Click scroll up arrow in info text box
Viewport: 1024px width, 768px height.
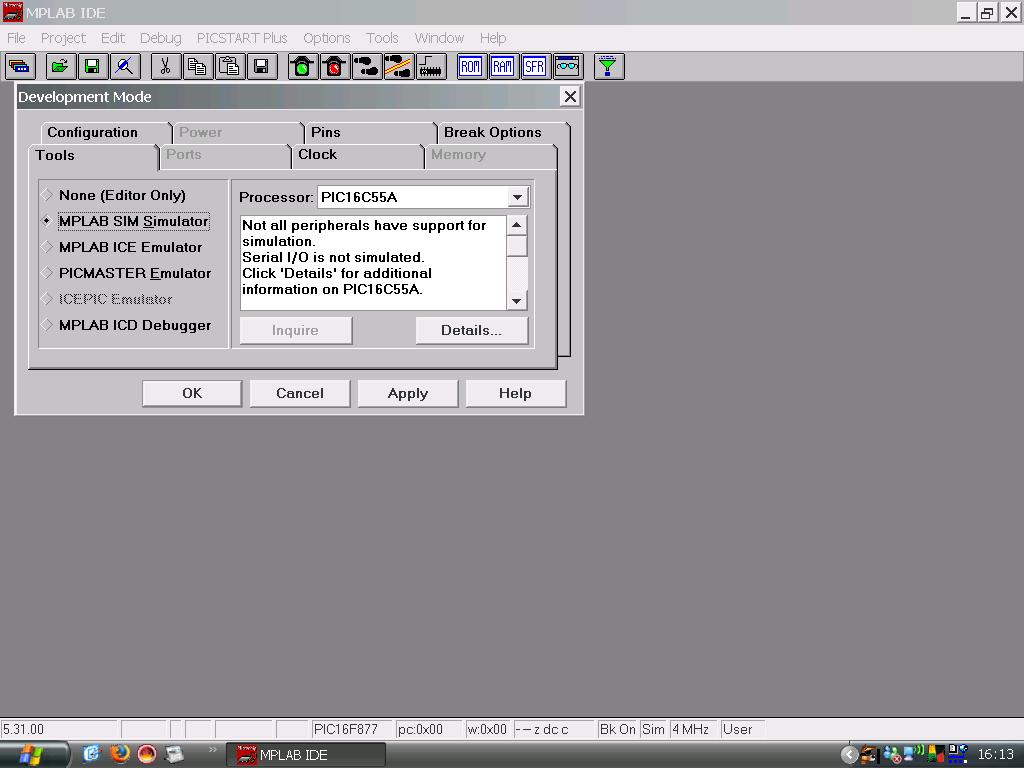click(517, 225)
